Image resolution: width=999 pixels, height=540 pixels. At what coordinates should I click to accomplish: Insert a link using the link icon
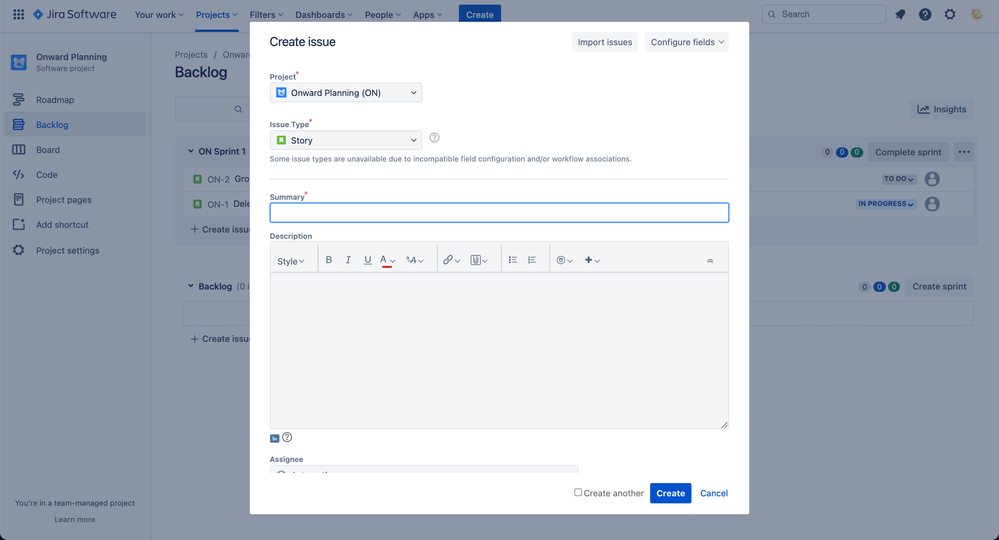(x=451, y=260)
